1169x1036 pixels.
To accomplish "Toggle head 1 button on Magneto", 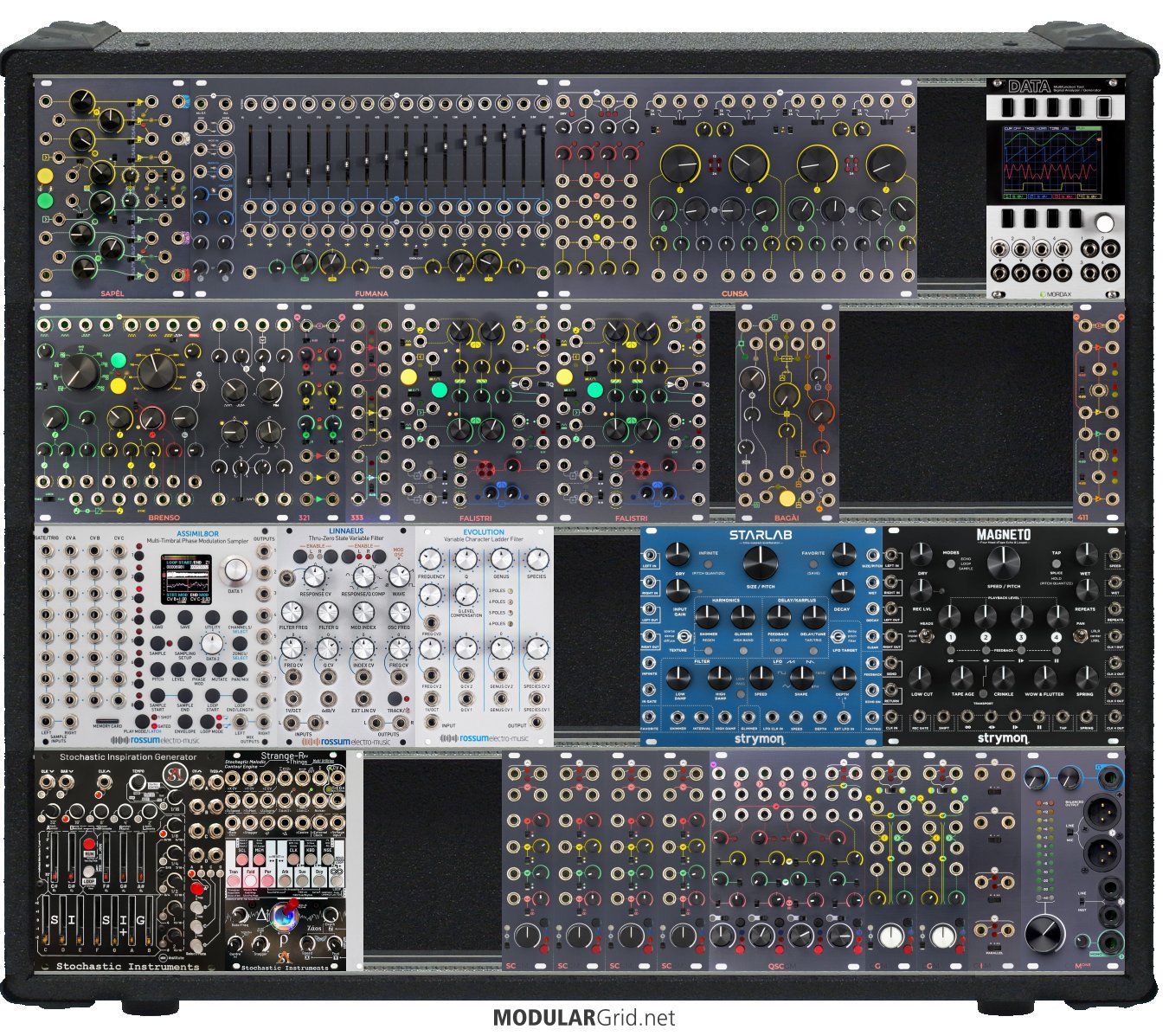I will 950,639.
